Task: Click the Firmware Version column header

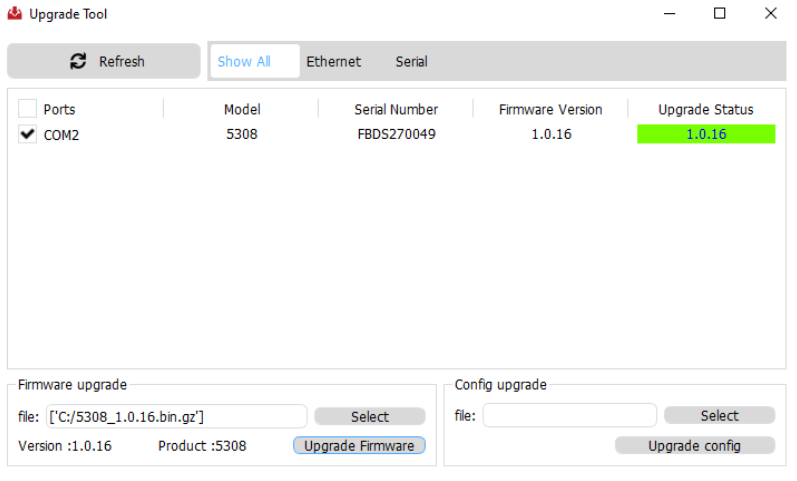Action: pos(551,109)
